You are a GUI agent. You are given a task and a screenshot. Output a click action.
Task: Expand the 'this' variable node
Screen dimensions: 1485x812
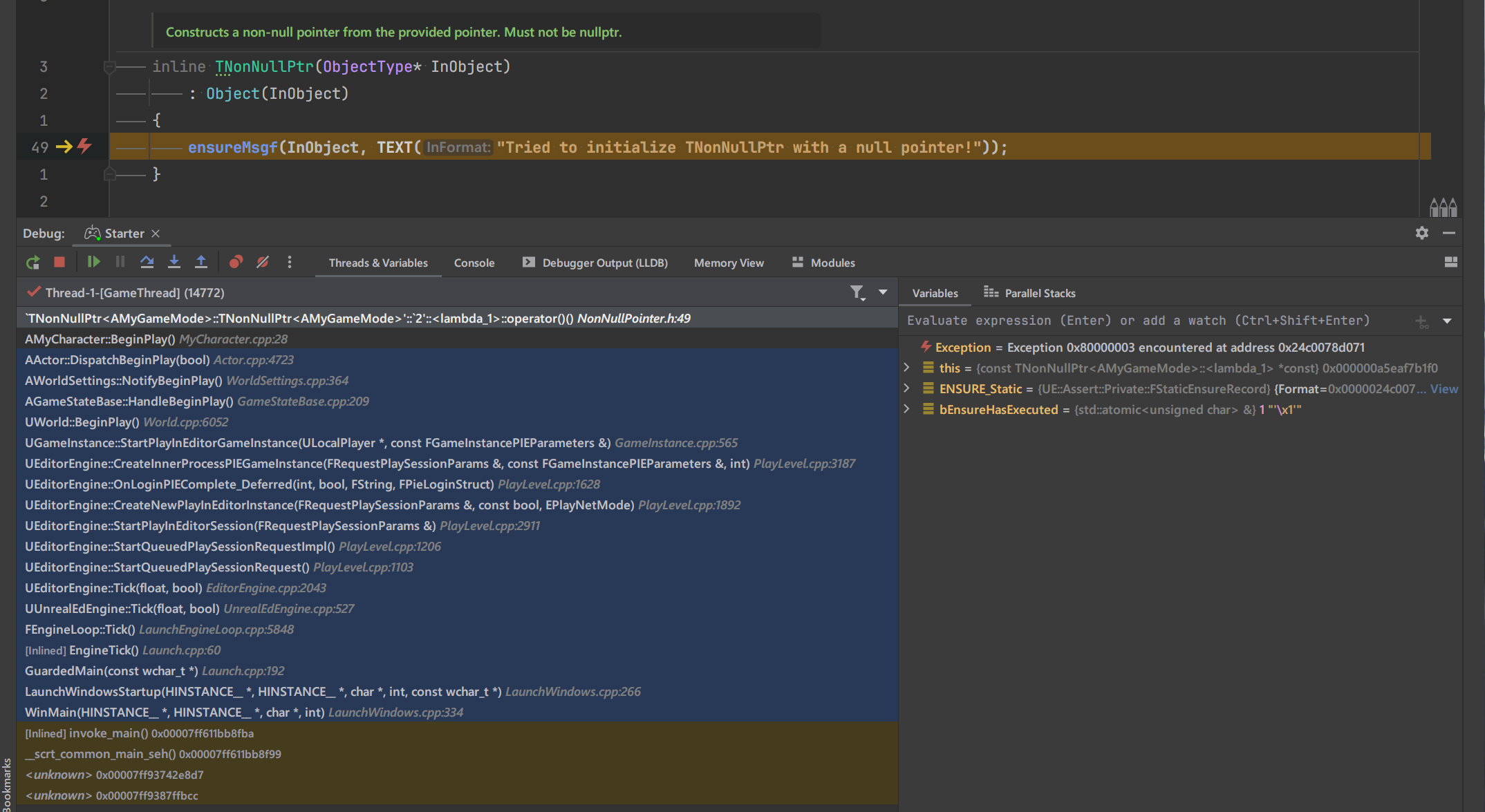point(907,368)
